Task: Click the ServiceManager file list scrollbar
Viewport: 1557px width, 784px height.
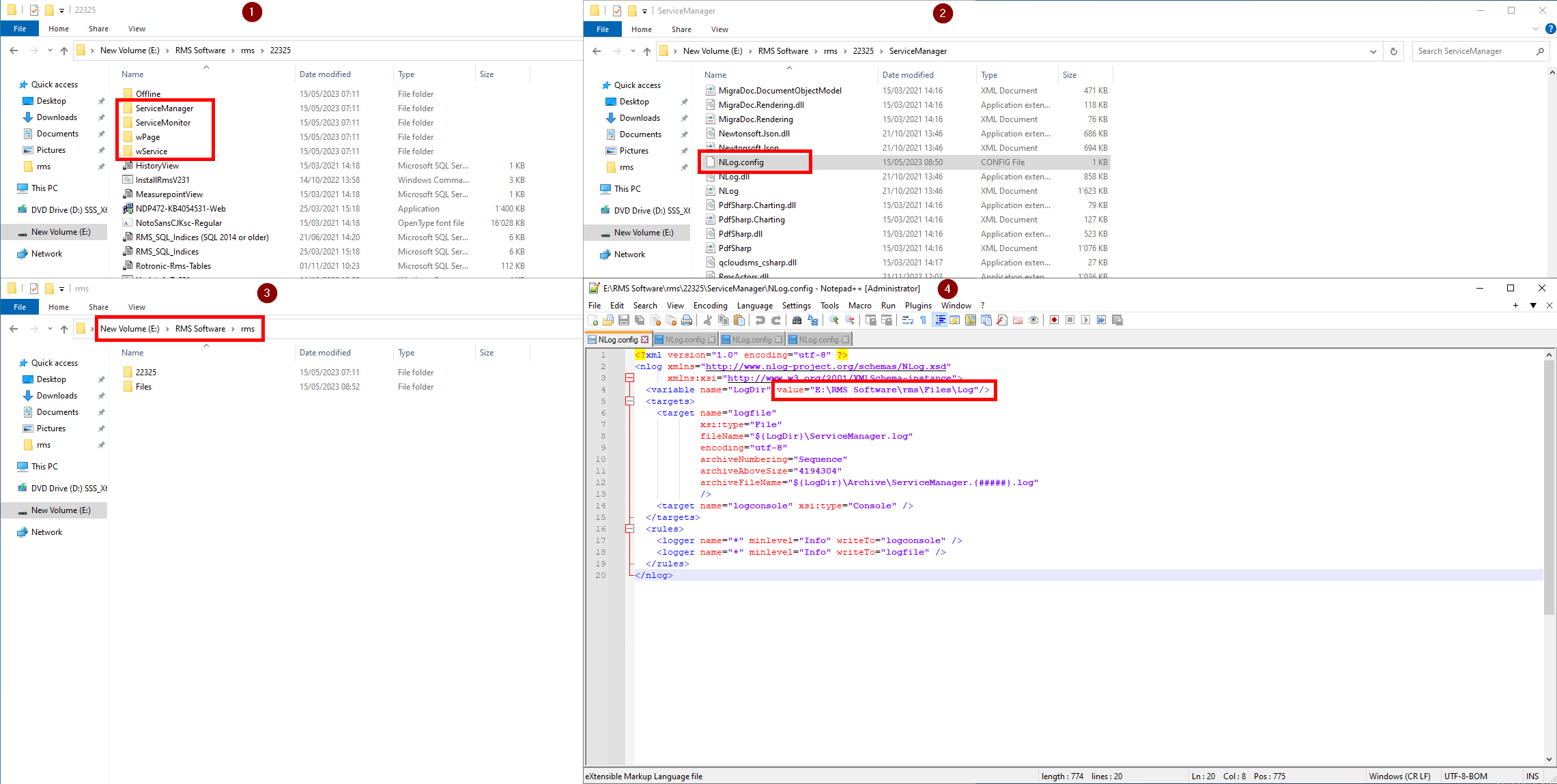Action: pos(1552,173)
